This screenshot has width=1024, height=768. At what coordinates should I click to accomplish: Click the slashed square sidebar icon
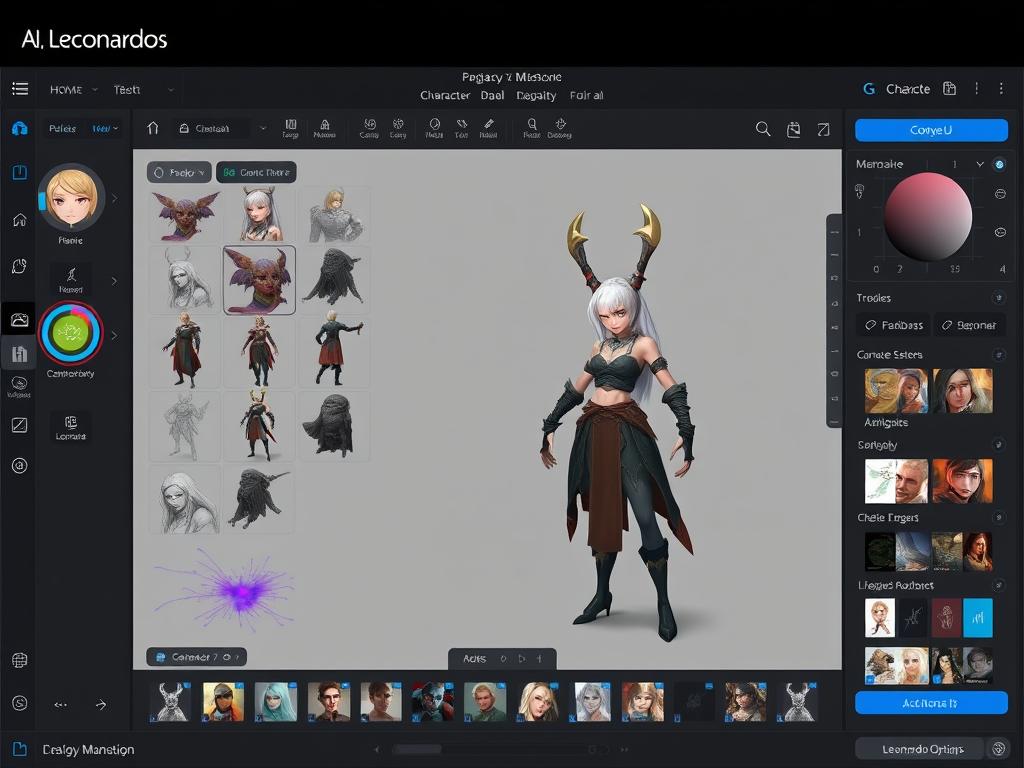tap(20, 425)
